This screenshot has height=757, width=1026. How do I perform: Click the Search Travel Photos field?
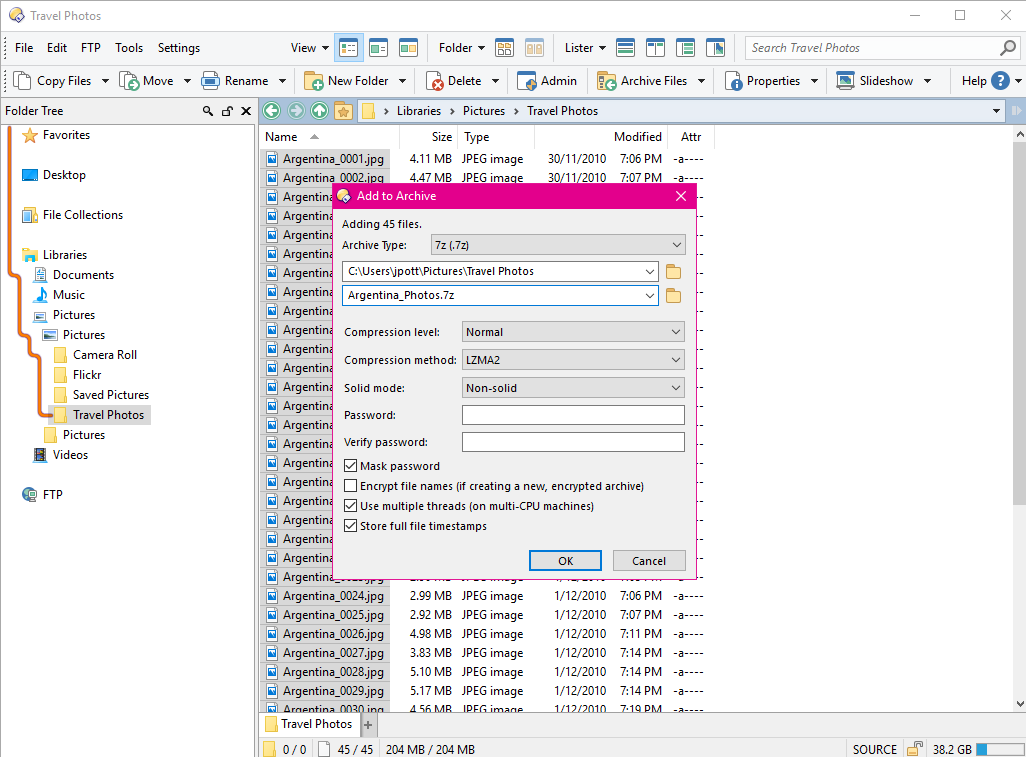[870, 47]
